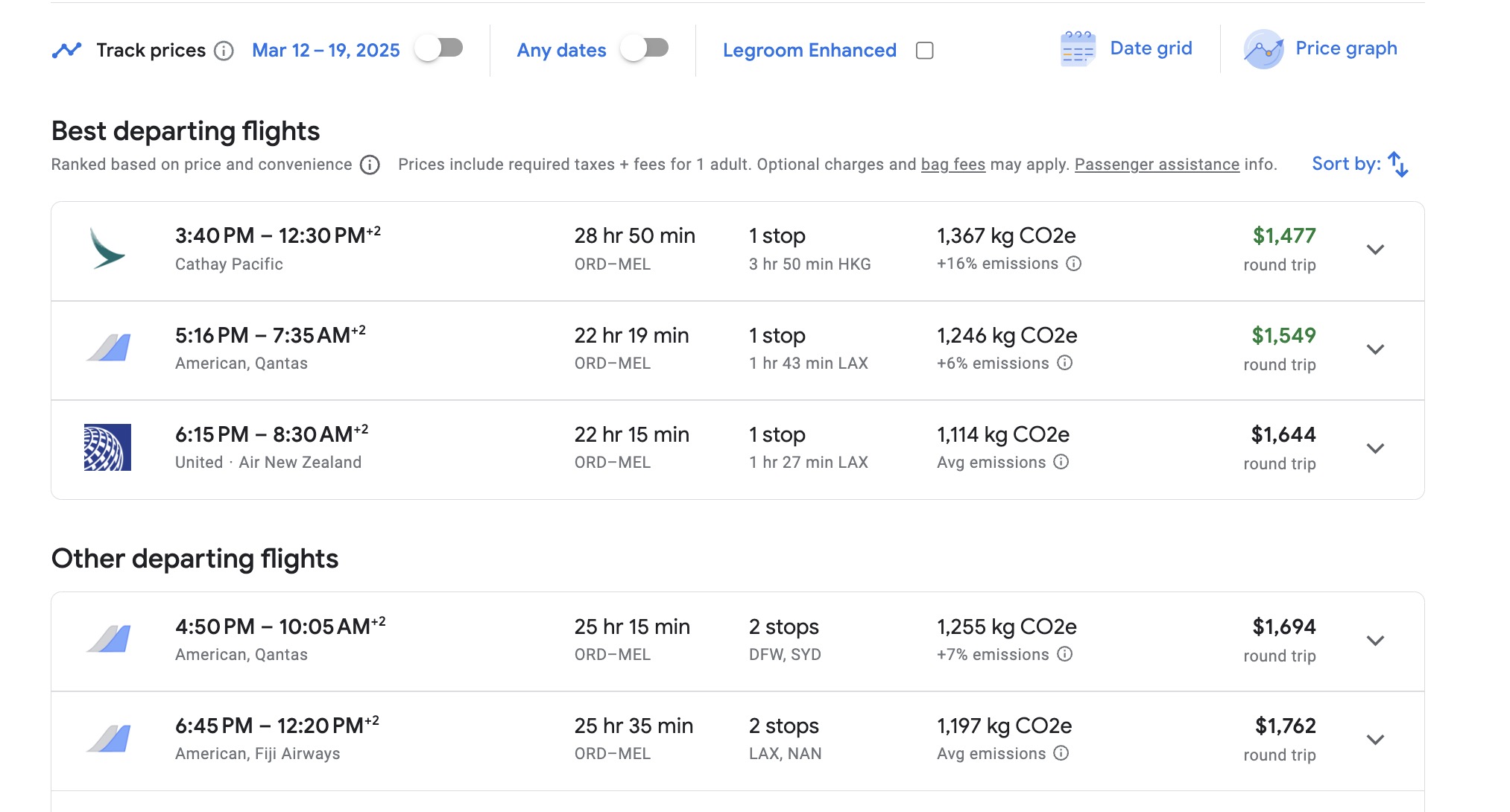Screen dimensions: 1510x812
Task: Expand the $1,762 American, Fiji Airways flight
Action: coord(1375,740)
